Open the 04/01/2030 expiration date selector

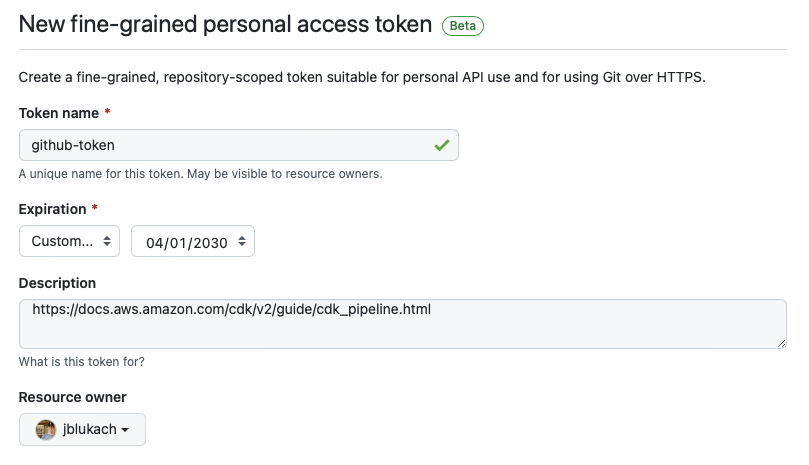pyautogui.click(x=193, y=242)
